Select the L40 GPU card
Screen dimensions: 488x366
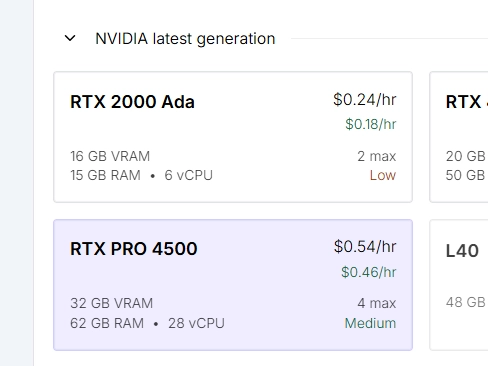click(x=459, y=285)
